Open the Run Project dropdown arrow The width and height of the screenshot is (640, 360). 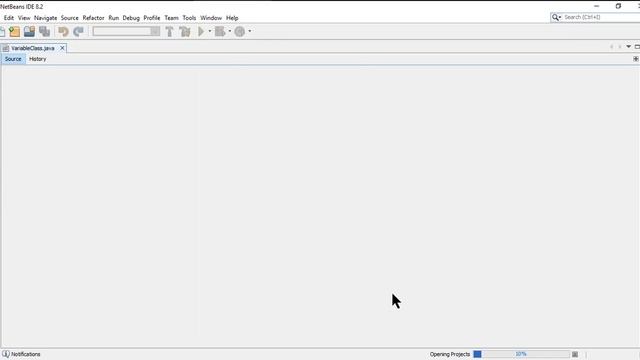pos(210,31)
